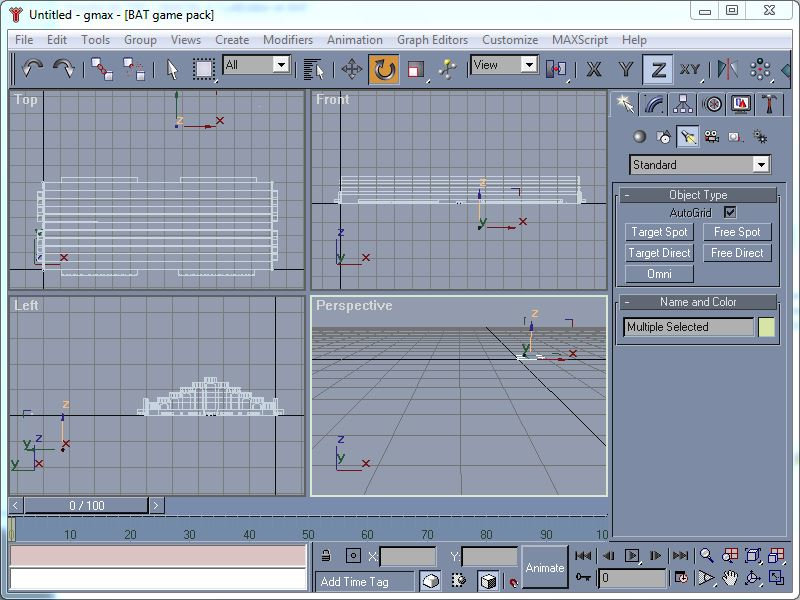Select the Pan hand viewport tool
The width and height of the screenshot is (800, 600).
(x=729, y=578)
